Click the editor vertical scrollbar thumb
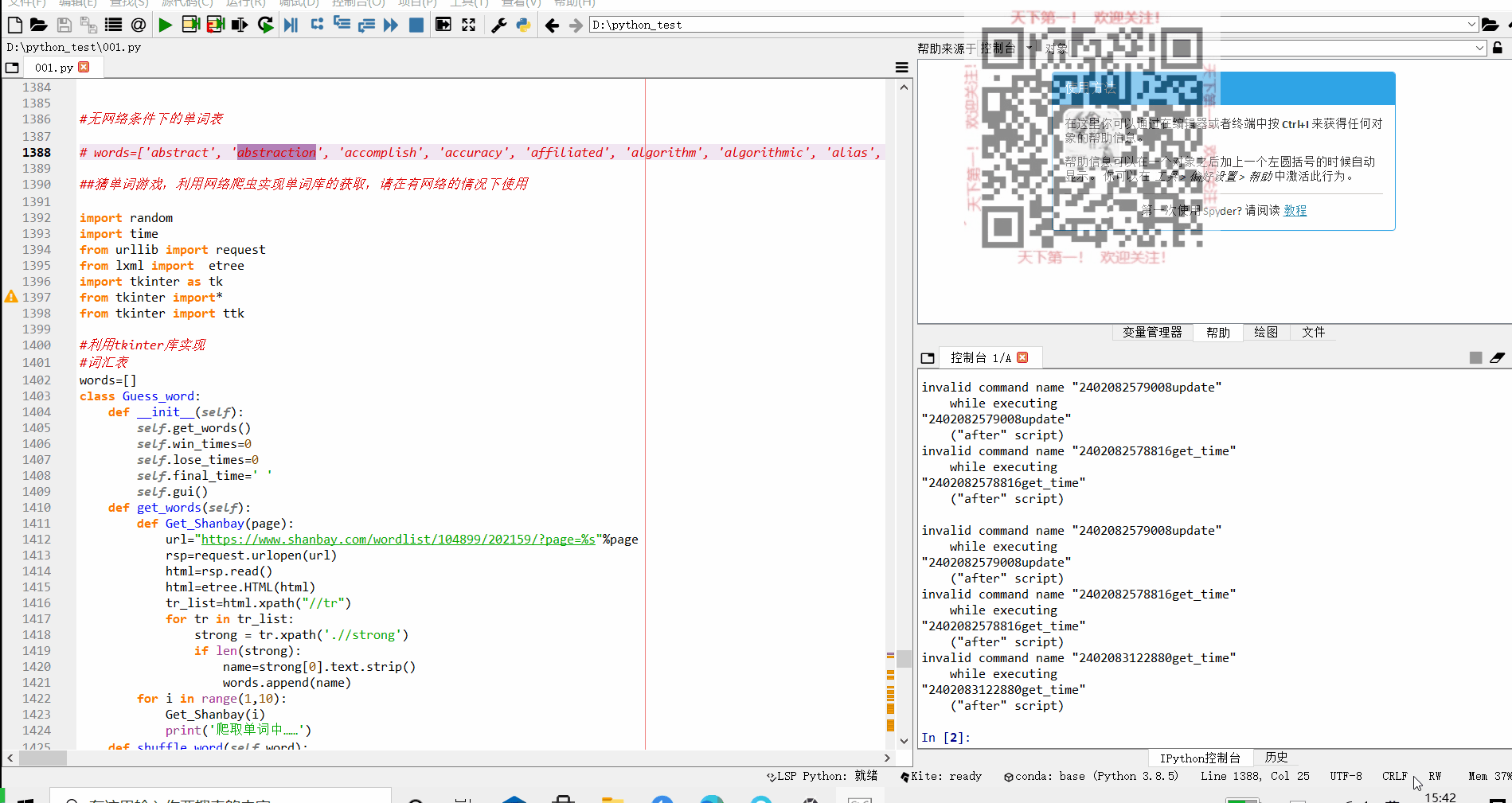Viewport: 1512px width, 803px height. tap(904, 659)
